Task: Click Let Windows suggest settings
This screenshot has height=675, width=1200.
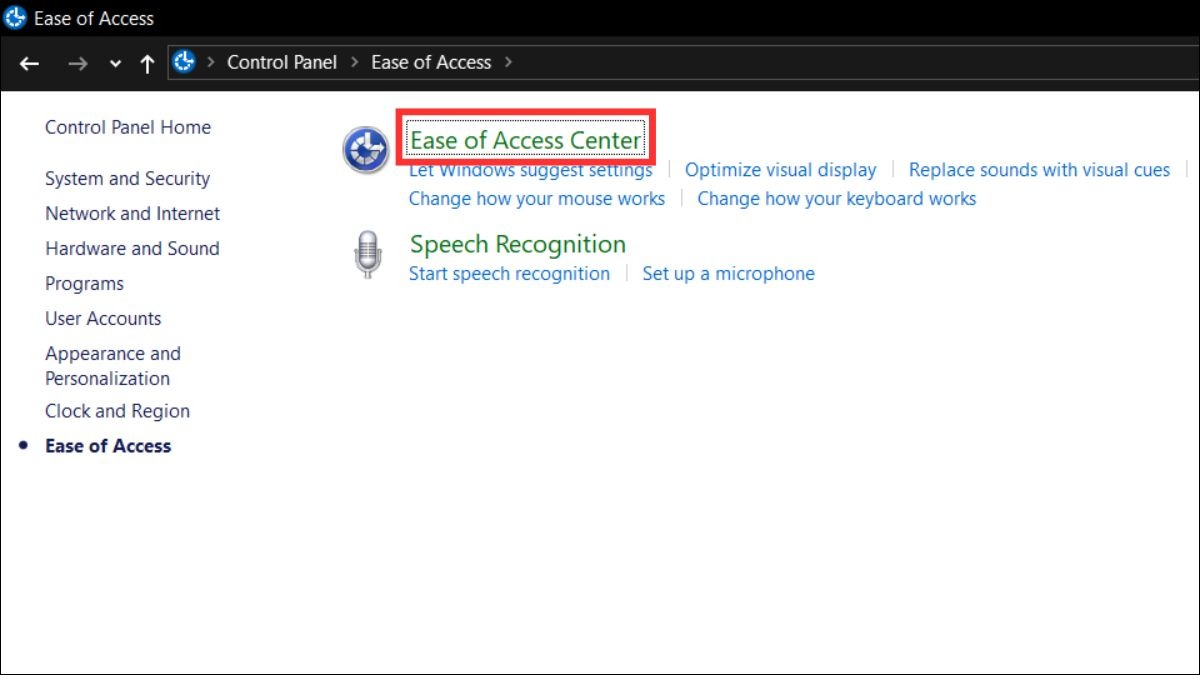Action: pos(530,170)
